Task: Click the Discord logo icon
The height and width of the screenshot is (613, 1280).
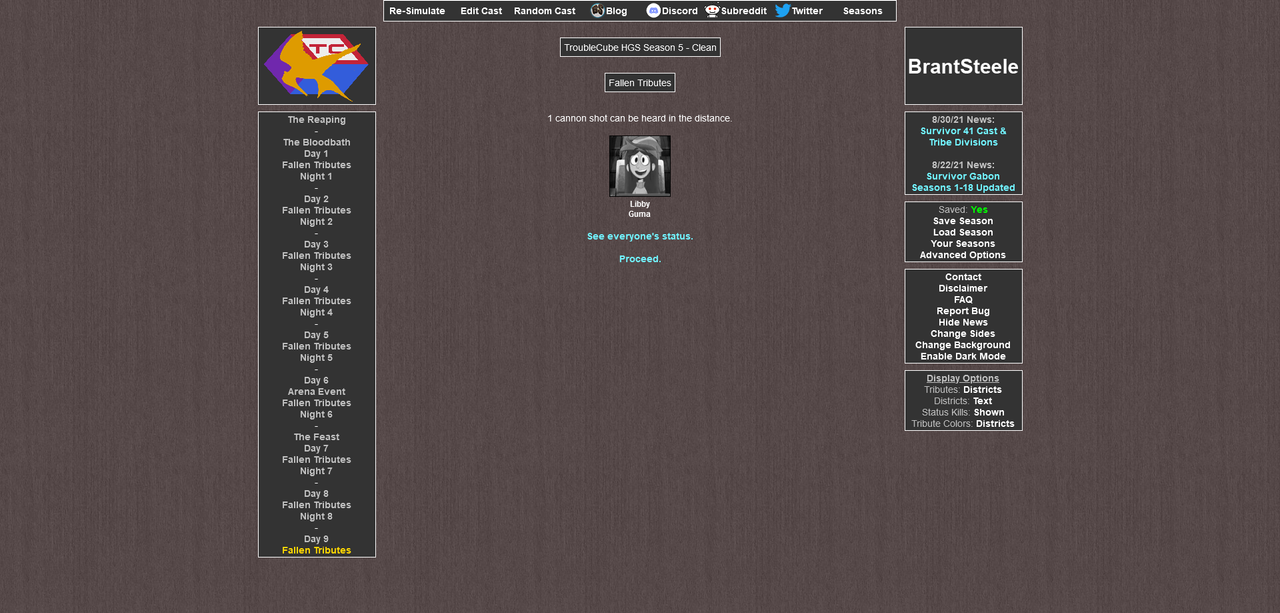Action: (653, 11)
